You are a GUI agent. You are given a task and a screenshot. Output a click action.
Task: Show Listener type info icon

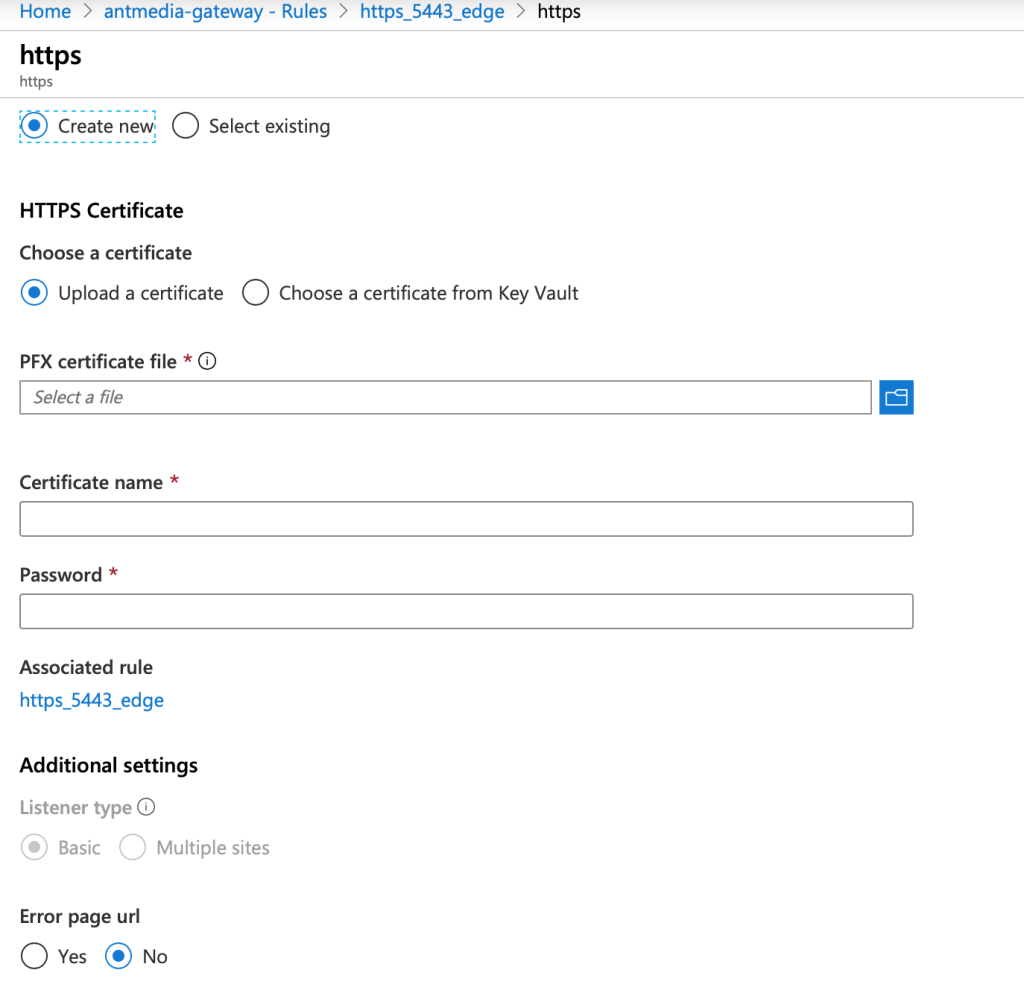146,807
